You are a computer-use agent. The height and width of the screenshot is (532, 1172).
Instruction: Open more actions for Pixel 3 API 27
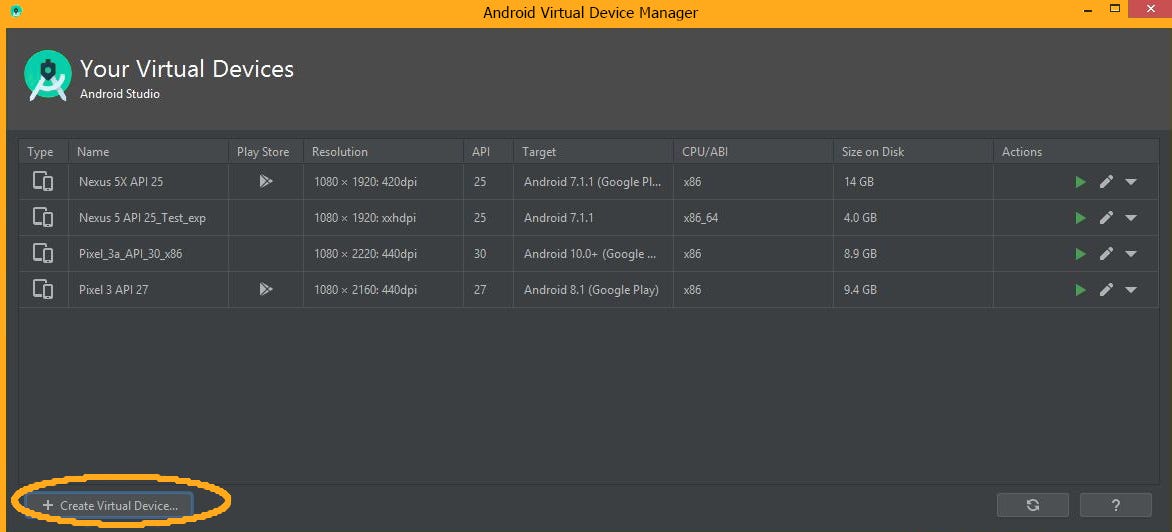pos(1131,290)
